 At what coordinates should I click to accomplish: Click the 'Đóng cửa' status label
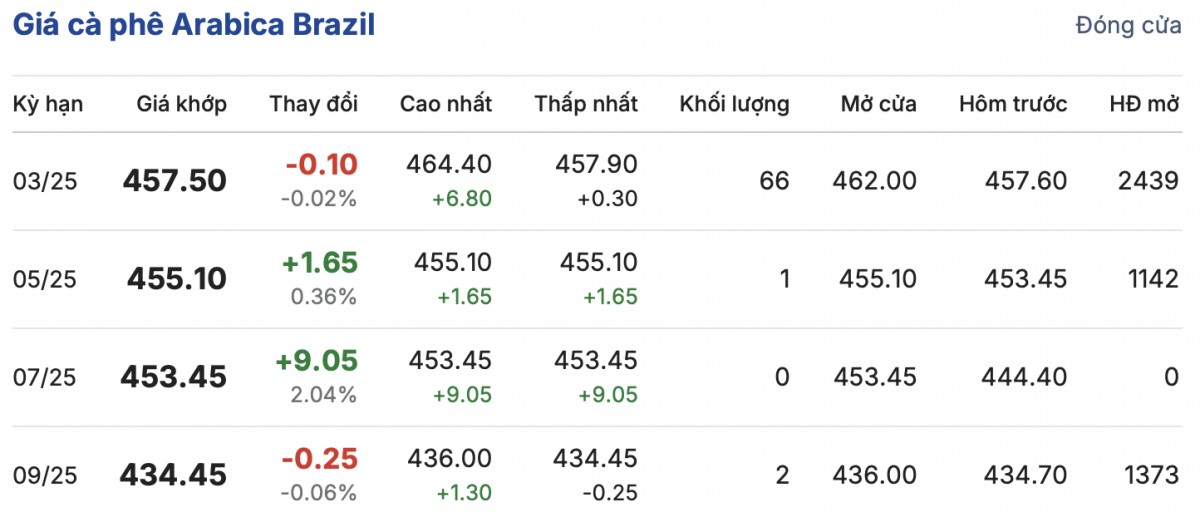pos(1128,26)
